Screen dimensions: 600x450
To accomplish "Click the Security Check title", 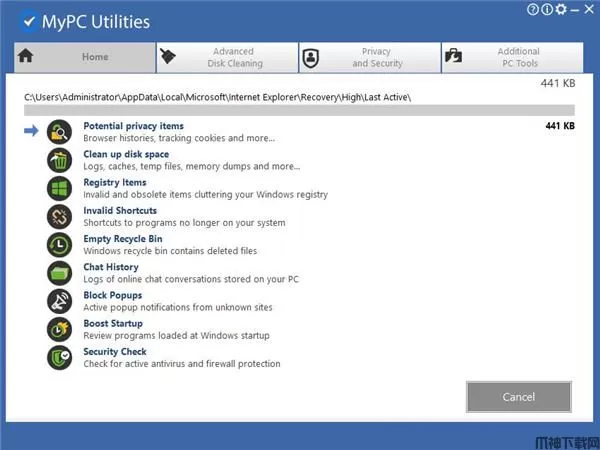I will click(115, 352).
